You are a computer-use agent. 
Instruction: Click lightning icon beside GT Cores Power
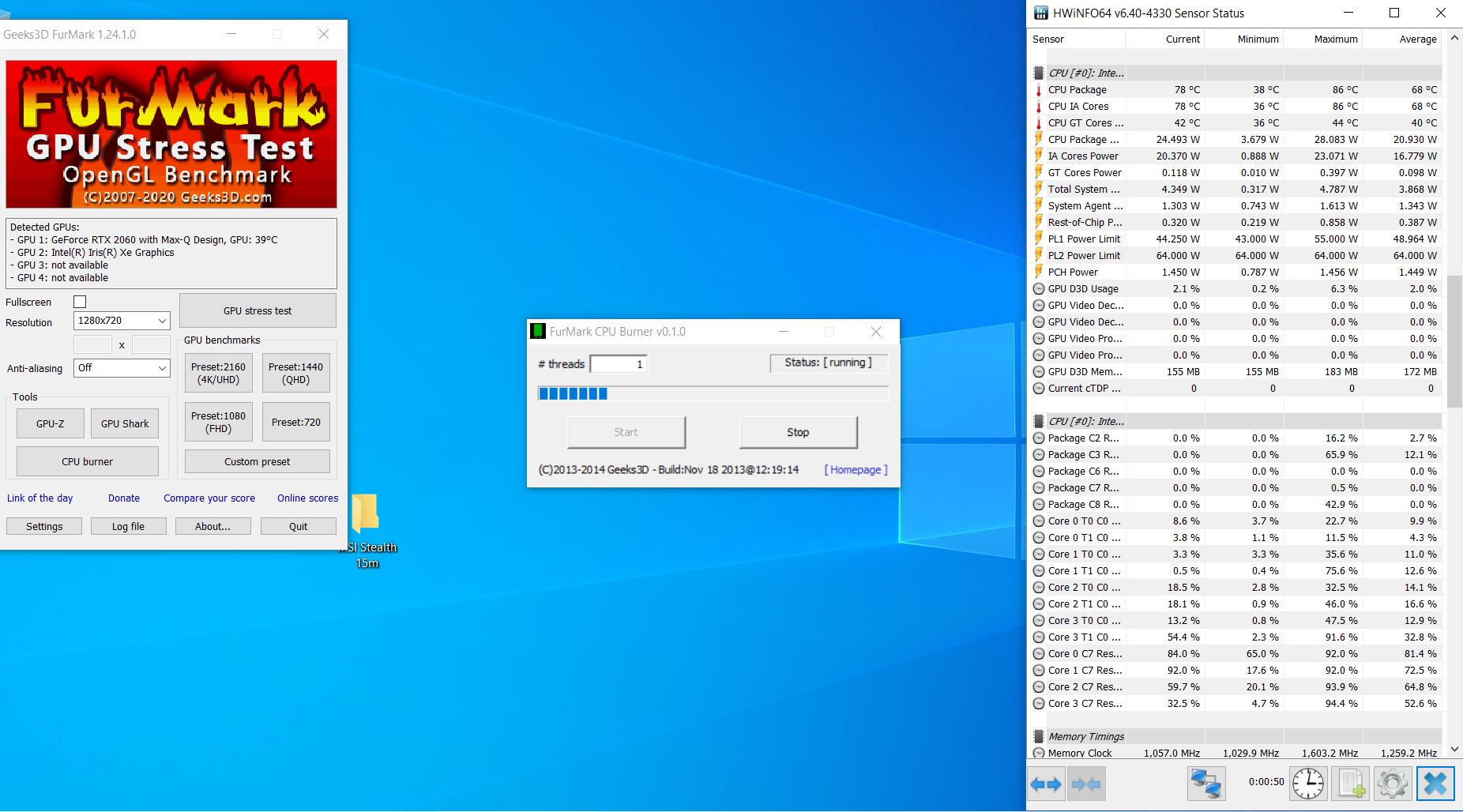pyautogui.click(x=1039, y=173)
